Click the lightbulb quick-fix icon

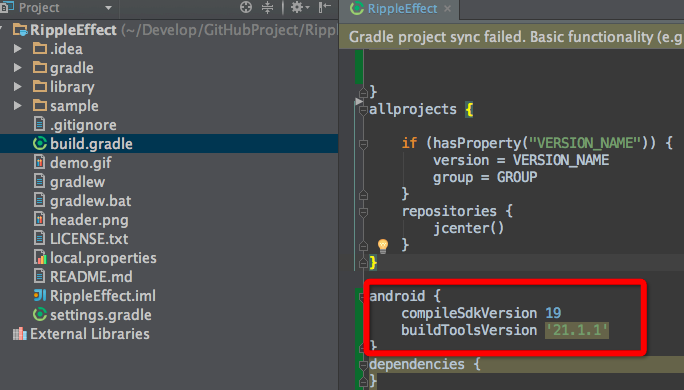pyautogui.click(x=383, y=246)
